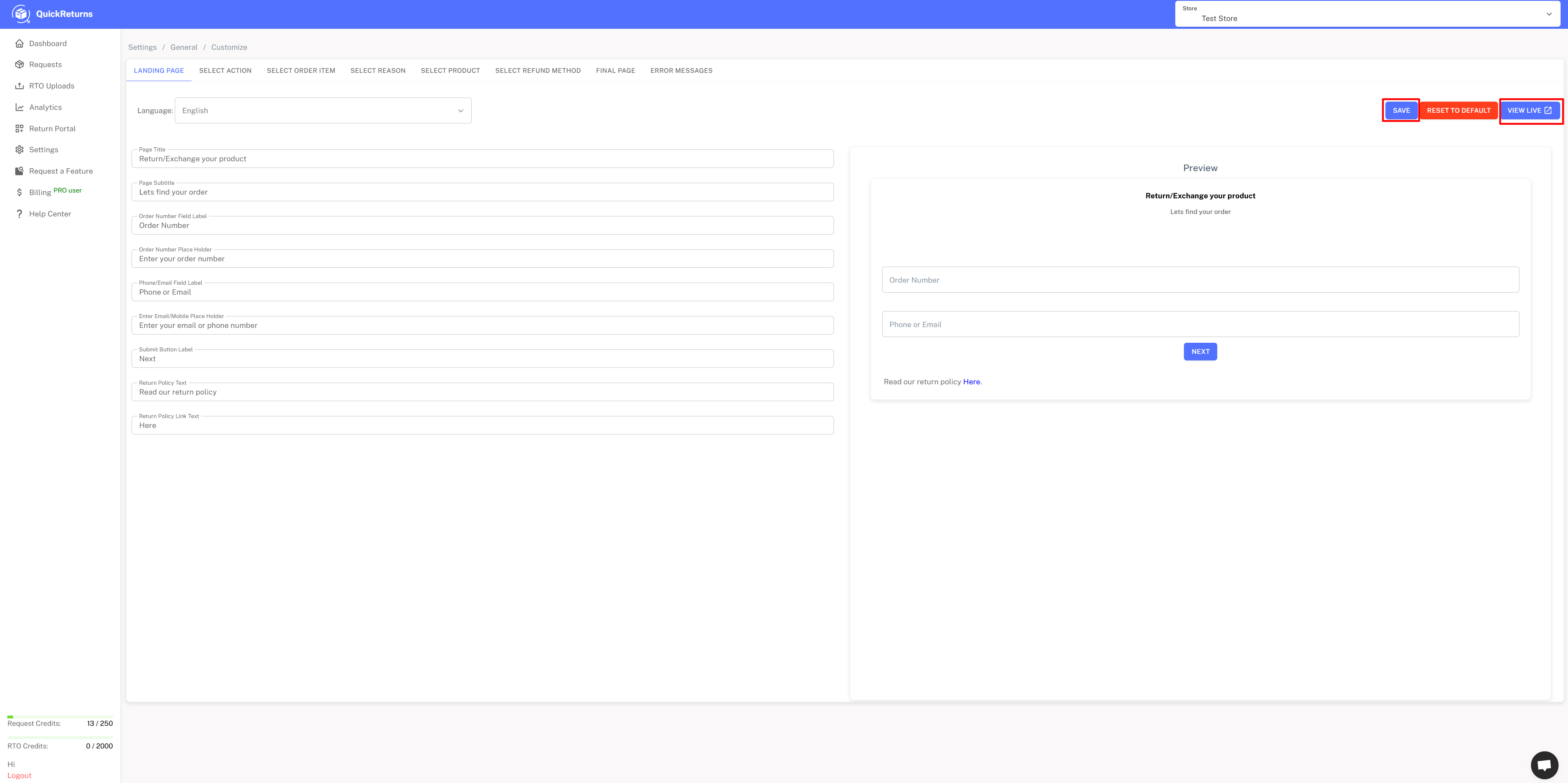Click the Submit Button Label input
This screenshot has height=783, width=1568.
pyautogui.click(x=482, y=359)
